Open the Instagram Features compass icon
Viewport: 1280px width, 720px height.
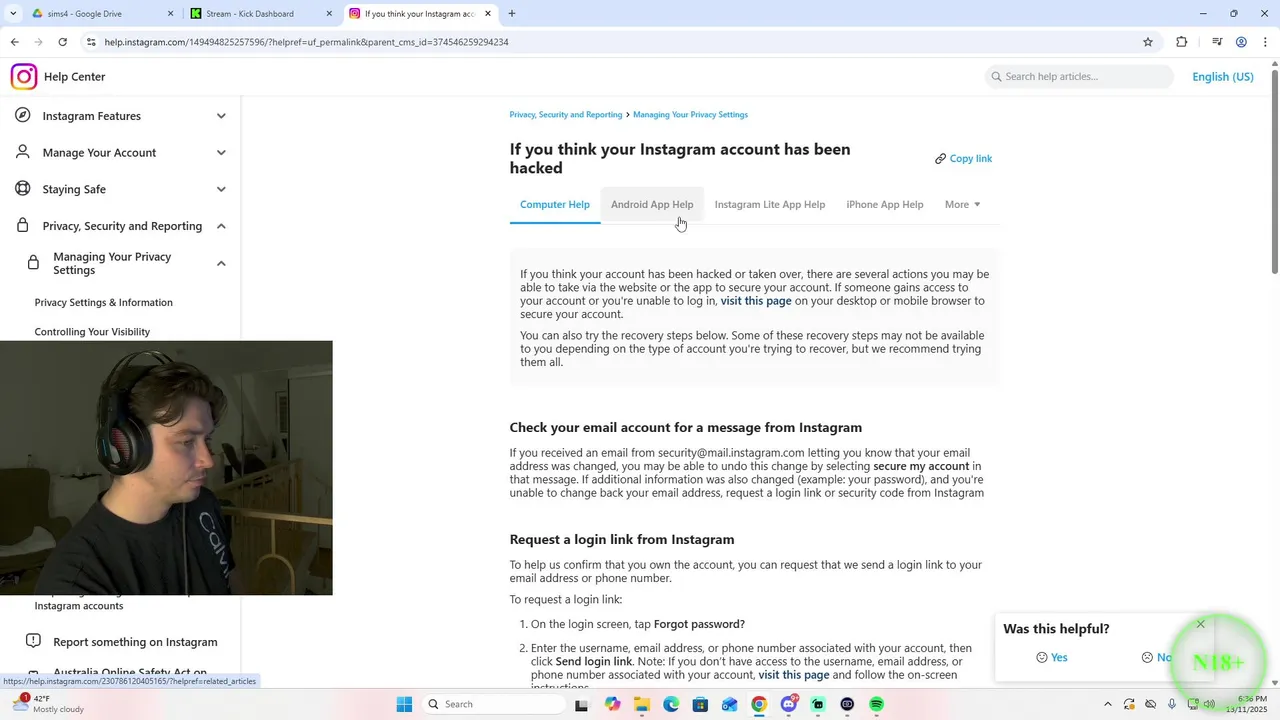22,116
